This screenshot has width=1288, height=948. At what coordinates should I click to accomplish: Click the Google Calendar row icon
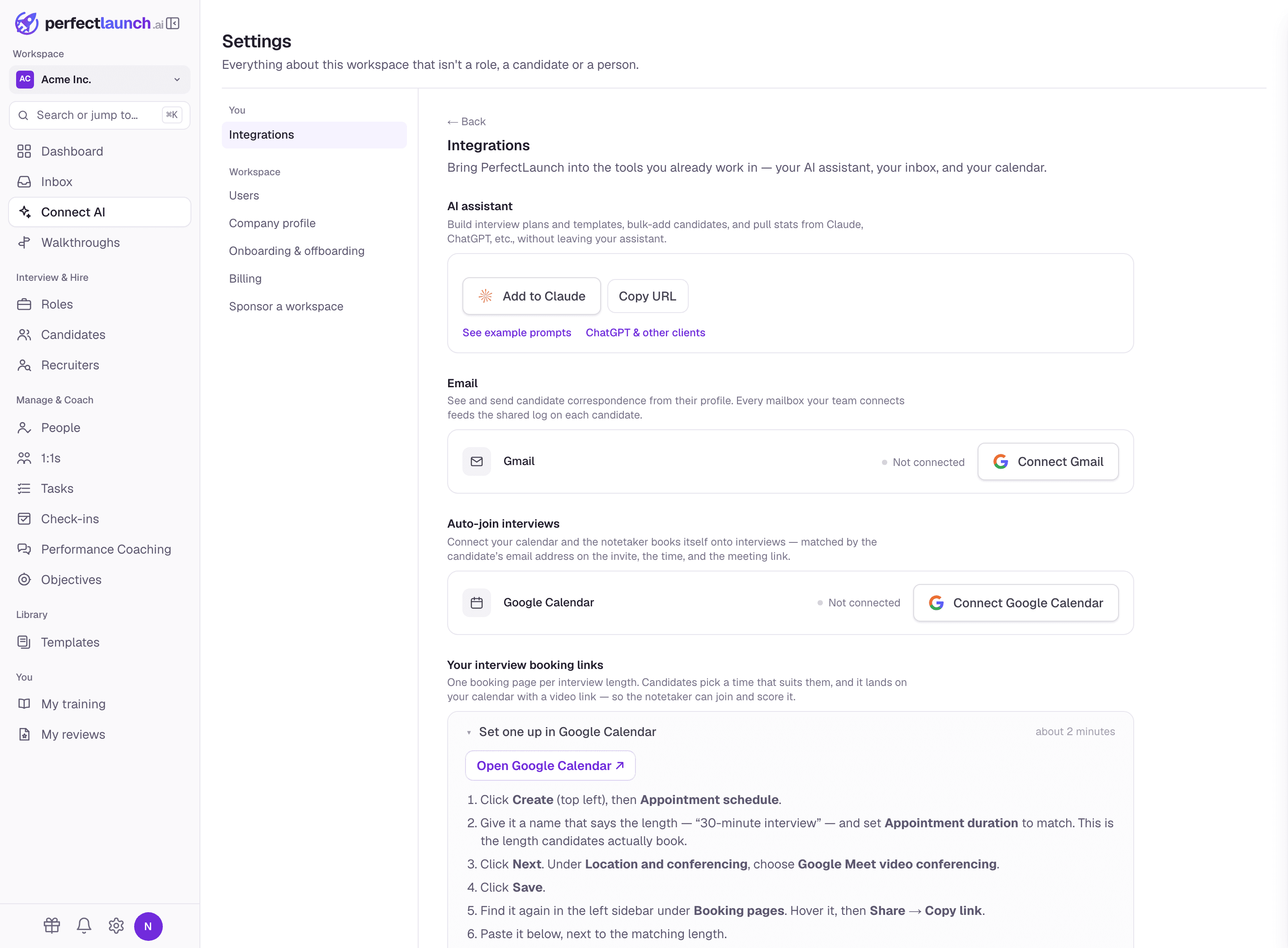point(476,602)
